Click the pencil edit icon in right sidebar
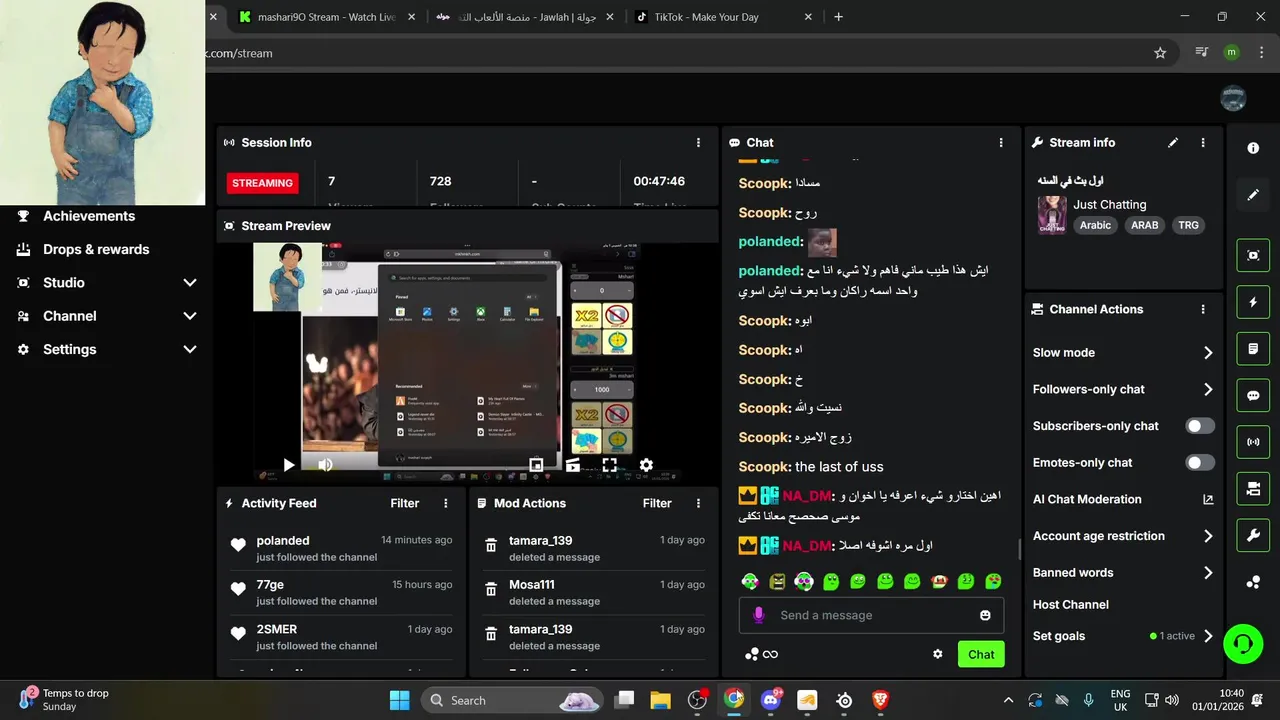 tap(1253, 195)
